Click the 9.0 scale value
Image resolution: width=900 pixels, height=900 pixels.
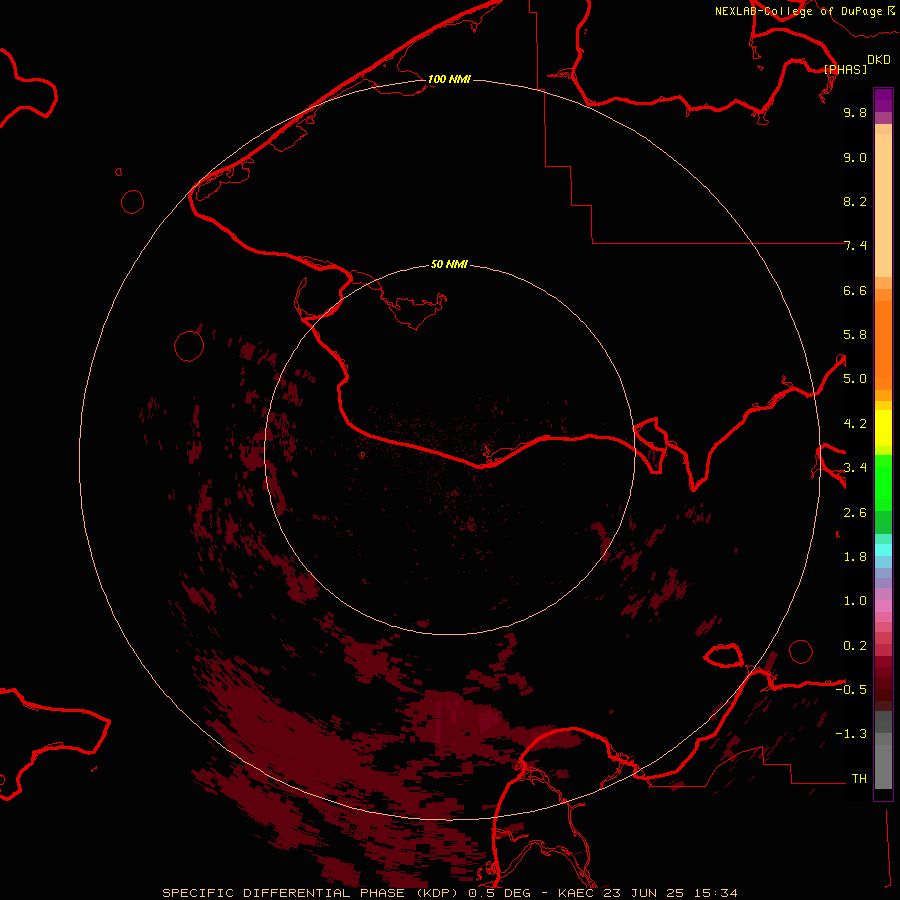click(x=855, y=157)
